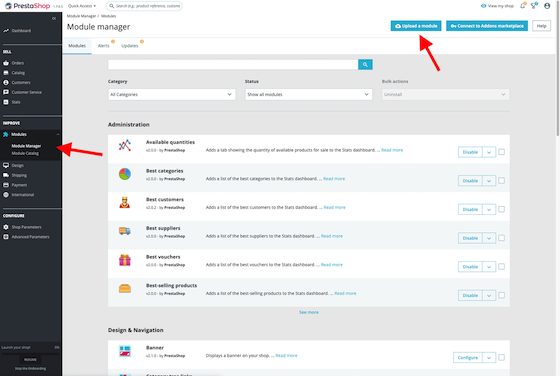Click the Customer Service chat icon
The image size is (560, 376).
click(x=6, y=92)
